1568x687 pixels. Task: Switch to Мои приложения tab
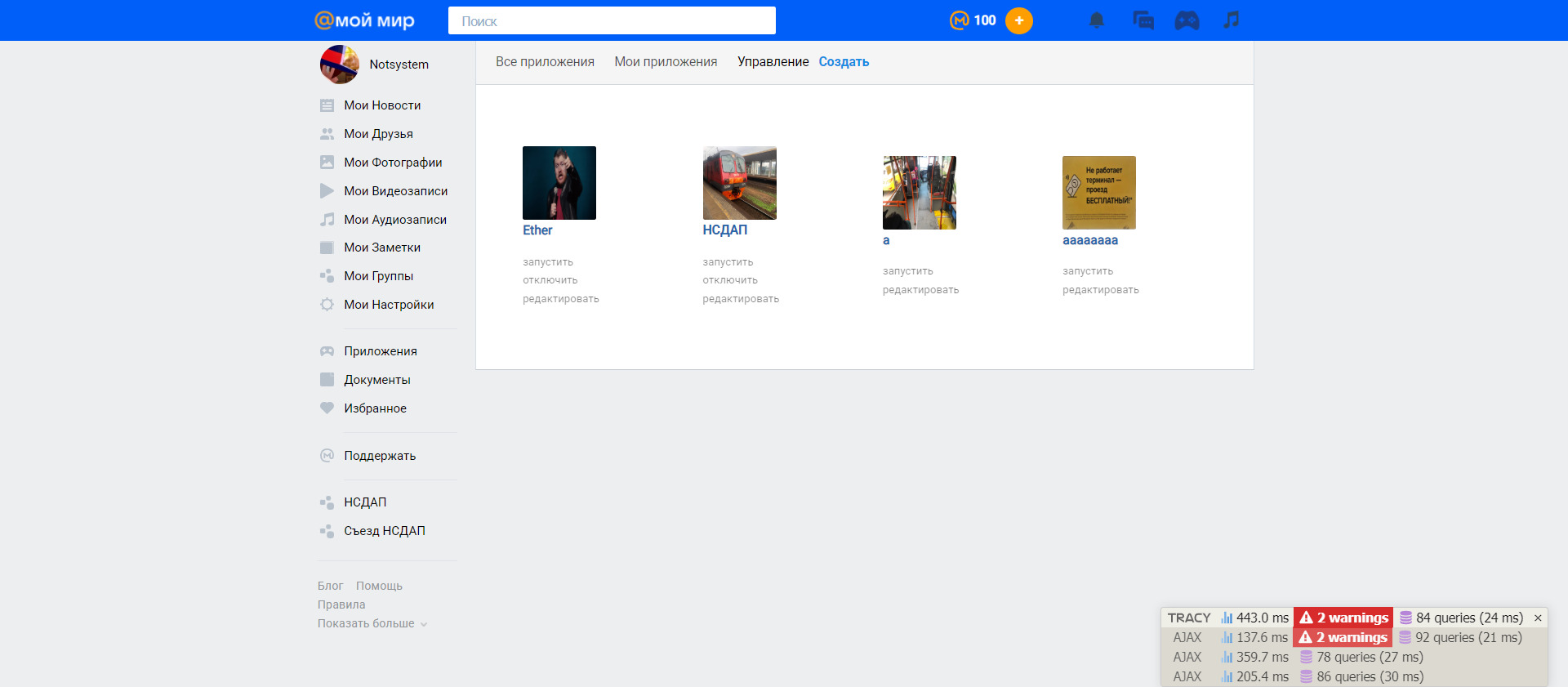[x=666, y=62]
